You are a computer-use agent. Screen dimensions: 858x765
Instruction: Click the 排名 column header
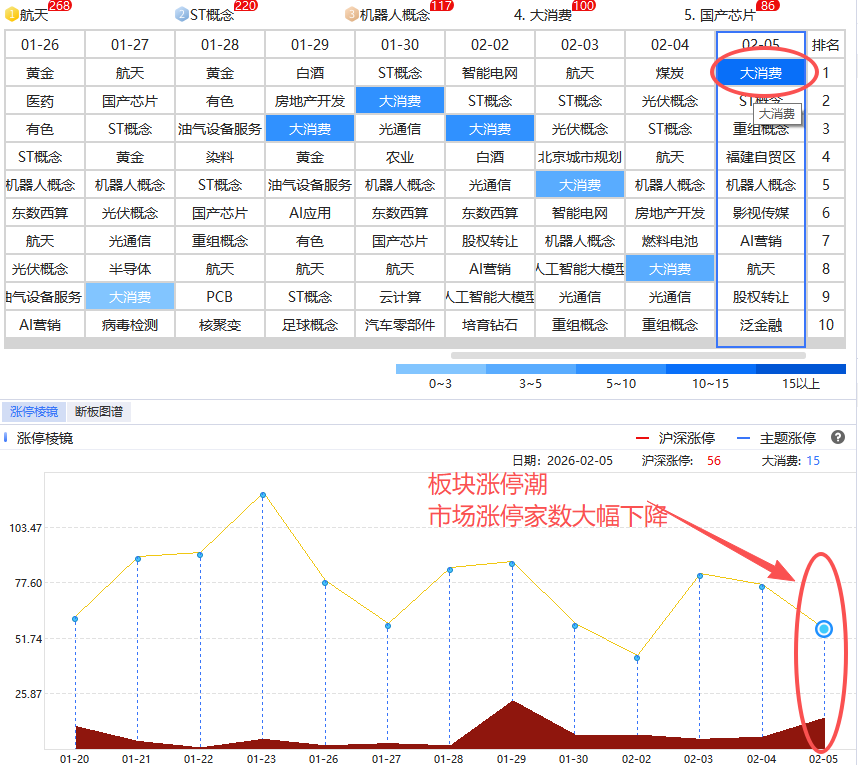click(826, 45)
